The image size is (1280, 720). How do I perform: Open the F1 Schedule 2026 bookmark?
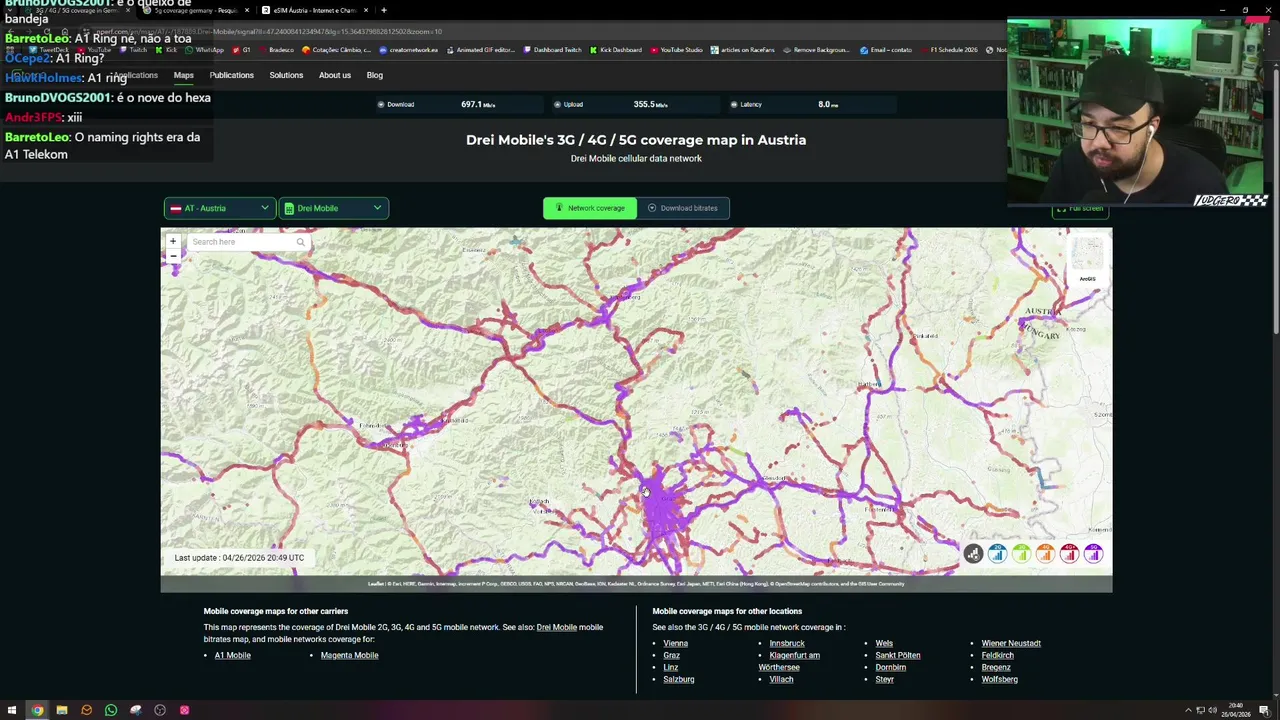pyautogui.click(x=949, y=50)
